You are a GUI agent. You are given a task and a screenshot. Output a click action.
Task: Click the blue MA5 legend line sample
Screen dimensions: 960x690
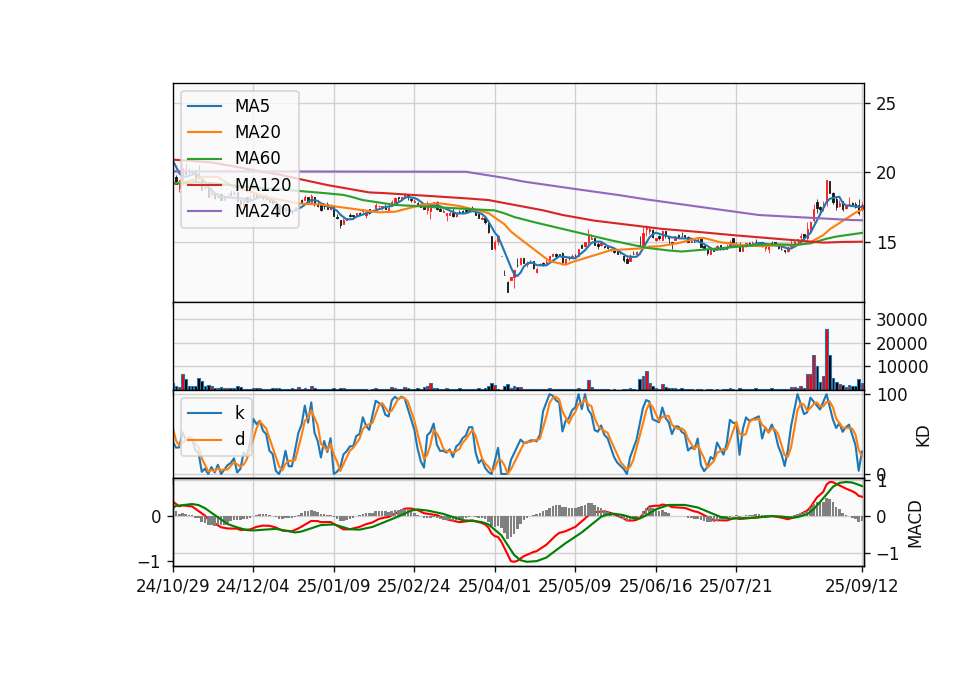point(204,106)
